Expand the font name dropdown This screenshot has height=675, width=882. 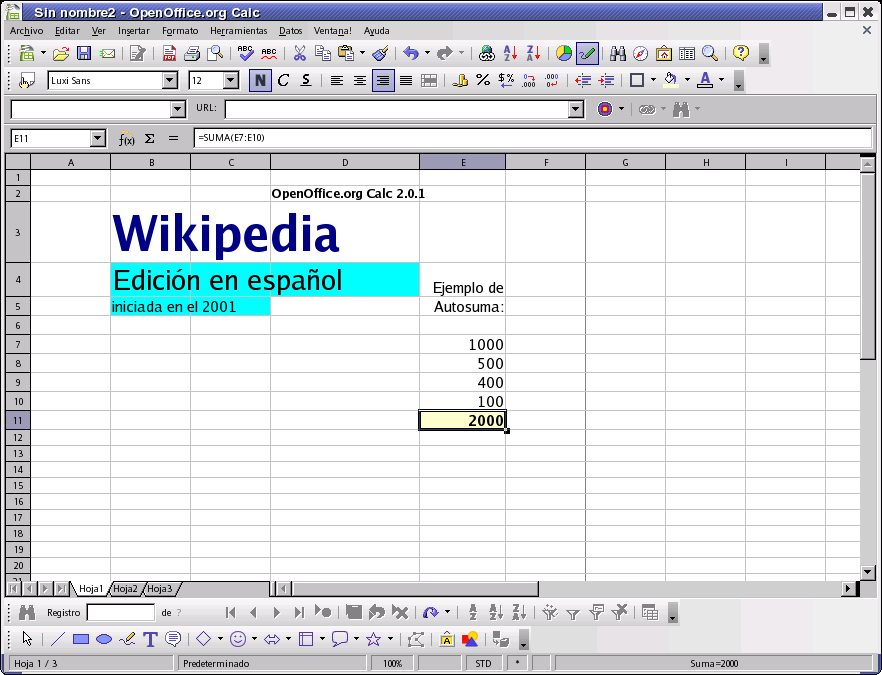(170, 80)
